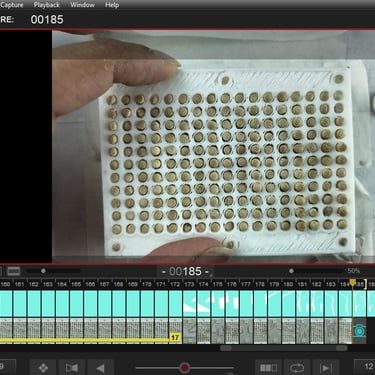Select frame 173 in the timeline ruler

coord(189,284)
